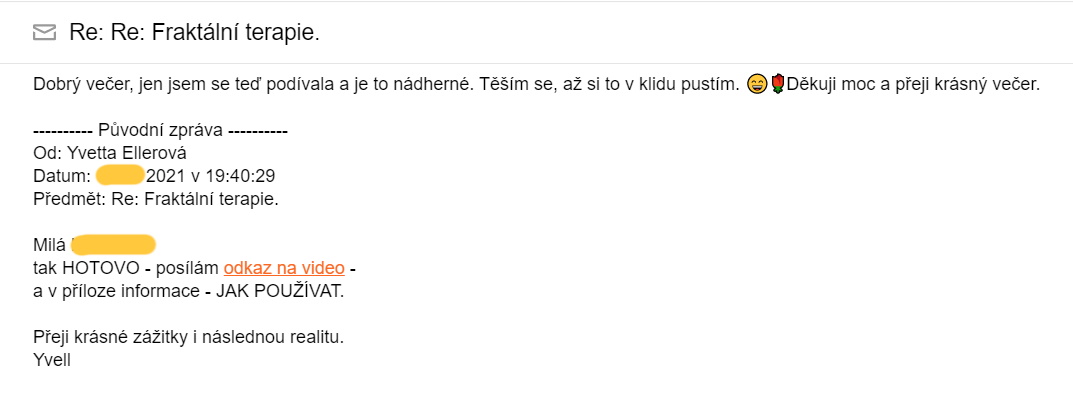
Task: Click the 'Předmět: Re: Fraktální terapie.' line
Action: pos(157,199)
